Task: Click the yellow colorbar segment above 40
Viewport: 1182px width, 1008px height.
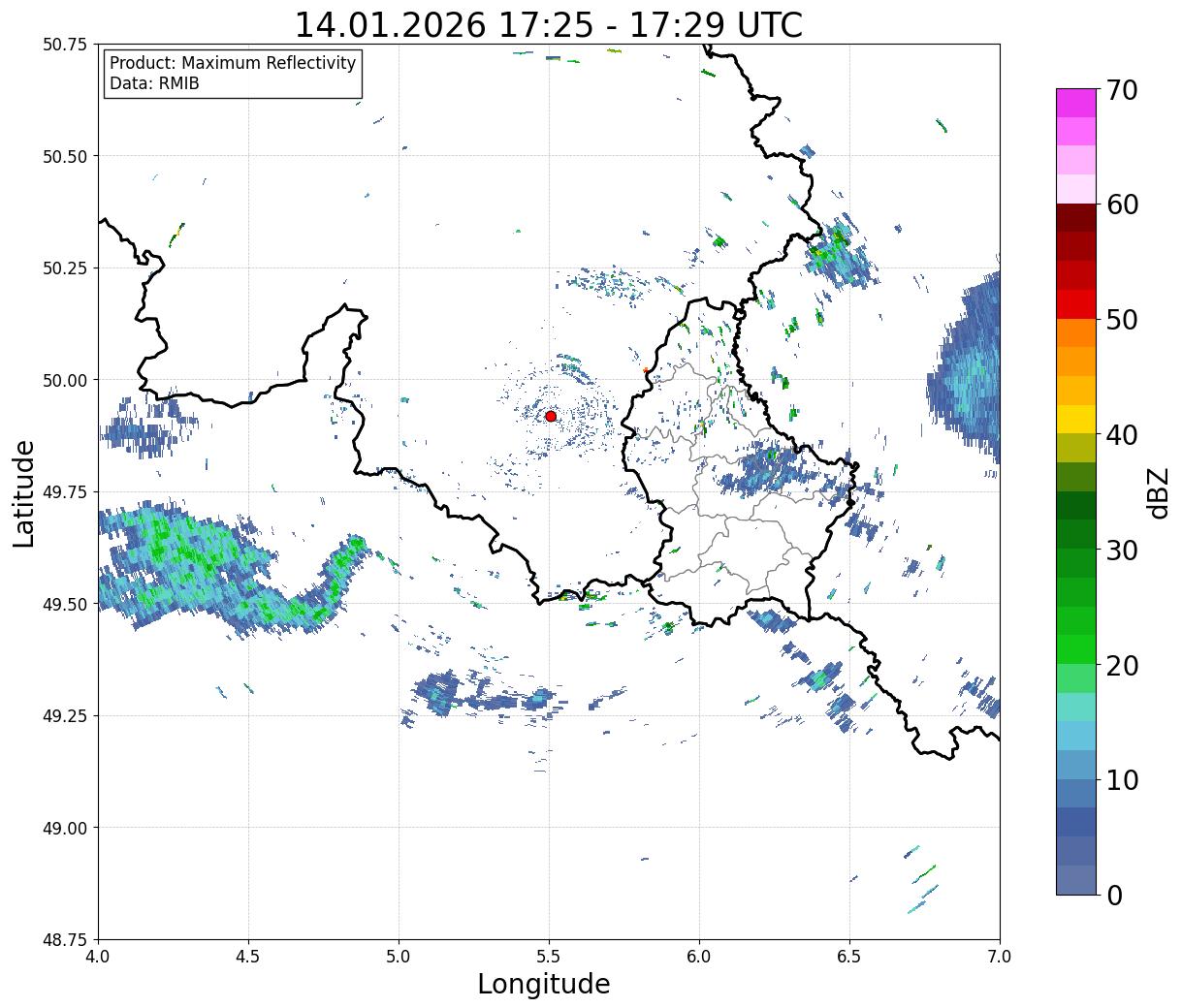Action: click(x=1076, y=419)
